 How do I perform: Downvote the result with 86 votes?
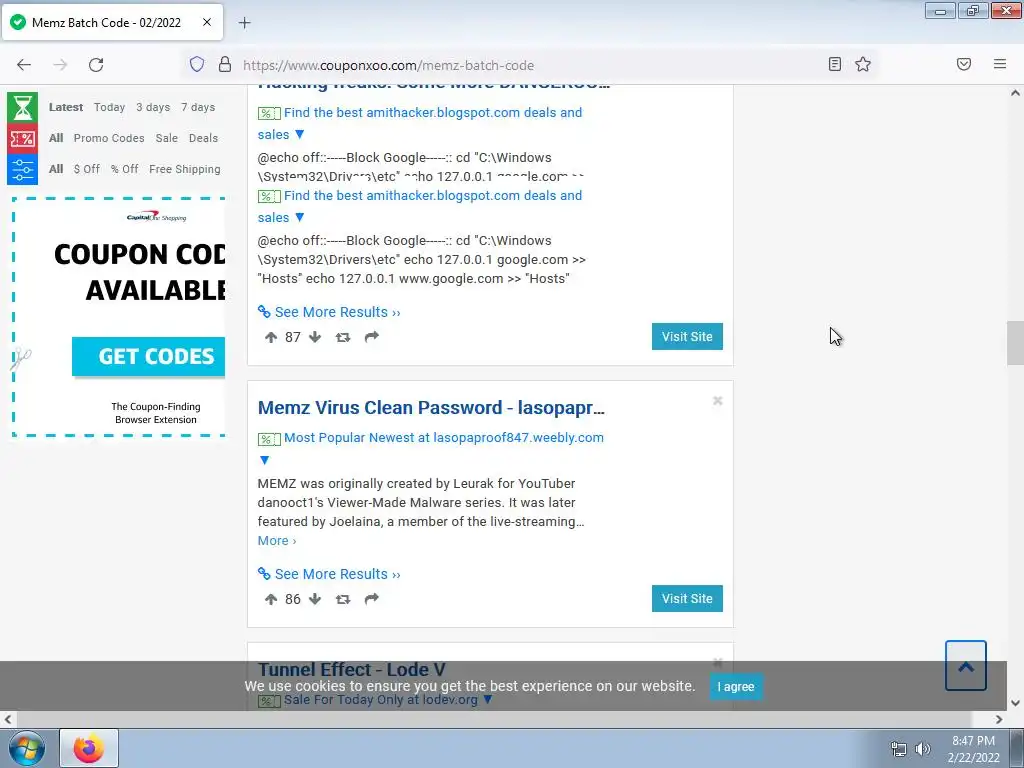[x=315, y=599]
